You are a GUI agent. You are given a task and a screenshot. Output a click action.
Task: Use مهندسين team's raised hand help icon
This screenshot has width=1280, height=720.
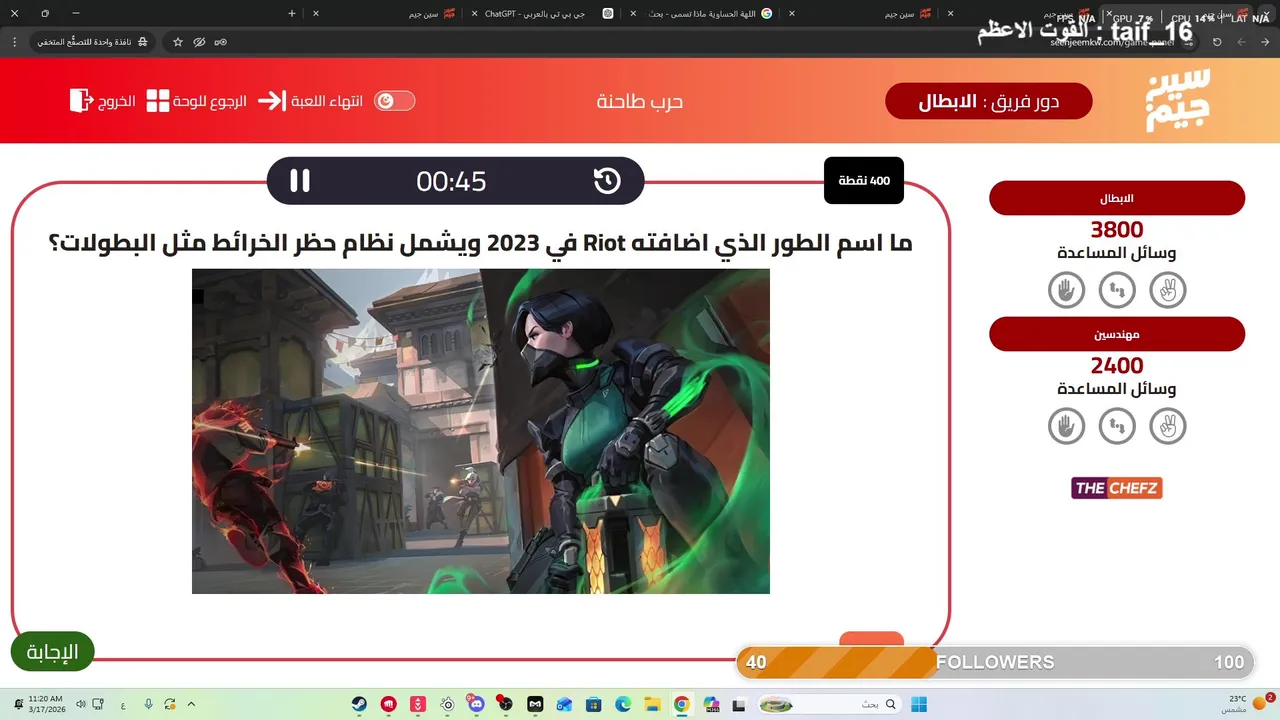pyautogui.click(x=1066, y=426)
